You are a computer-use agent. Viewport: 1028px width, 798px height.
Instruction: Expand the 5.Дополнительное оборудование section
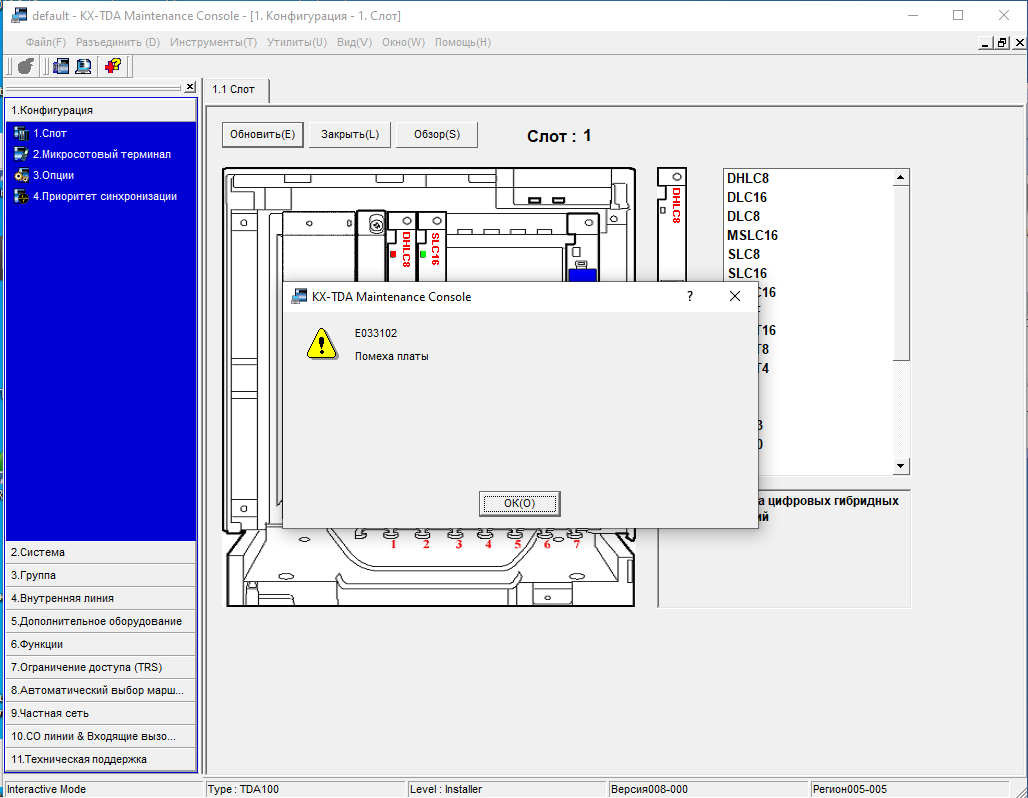pyautogui.click(x=101, y=621)
